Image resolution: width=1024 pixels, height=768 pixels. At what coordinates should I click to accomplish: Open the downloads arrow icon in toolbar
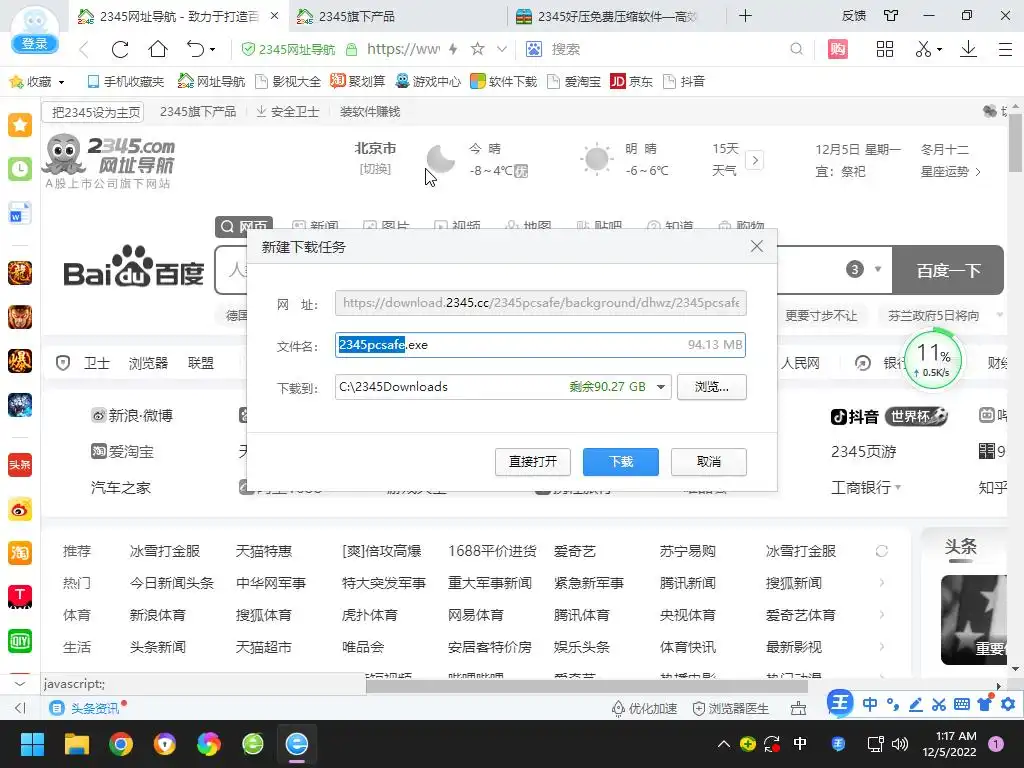coord(968,49)
